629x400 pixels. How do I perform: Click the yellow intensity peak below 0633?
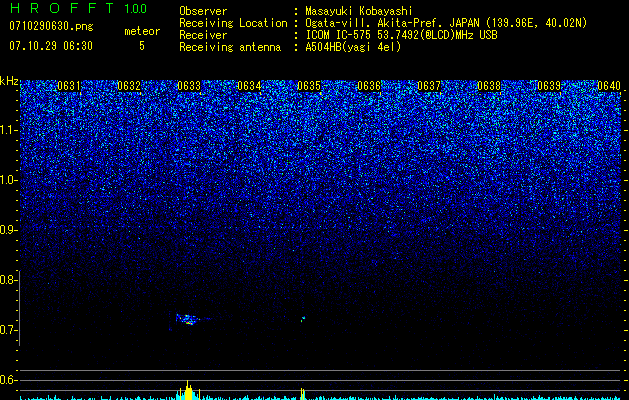point(188,390)
